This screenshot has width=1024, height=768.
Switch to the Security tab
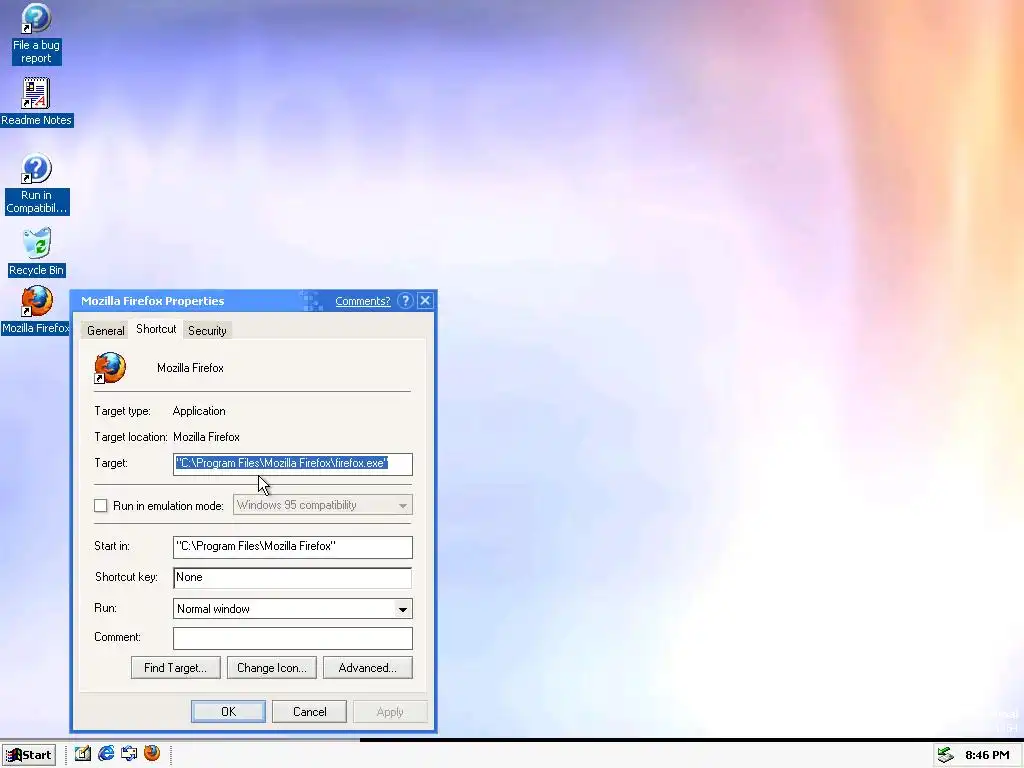tap(207, 330)
